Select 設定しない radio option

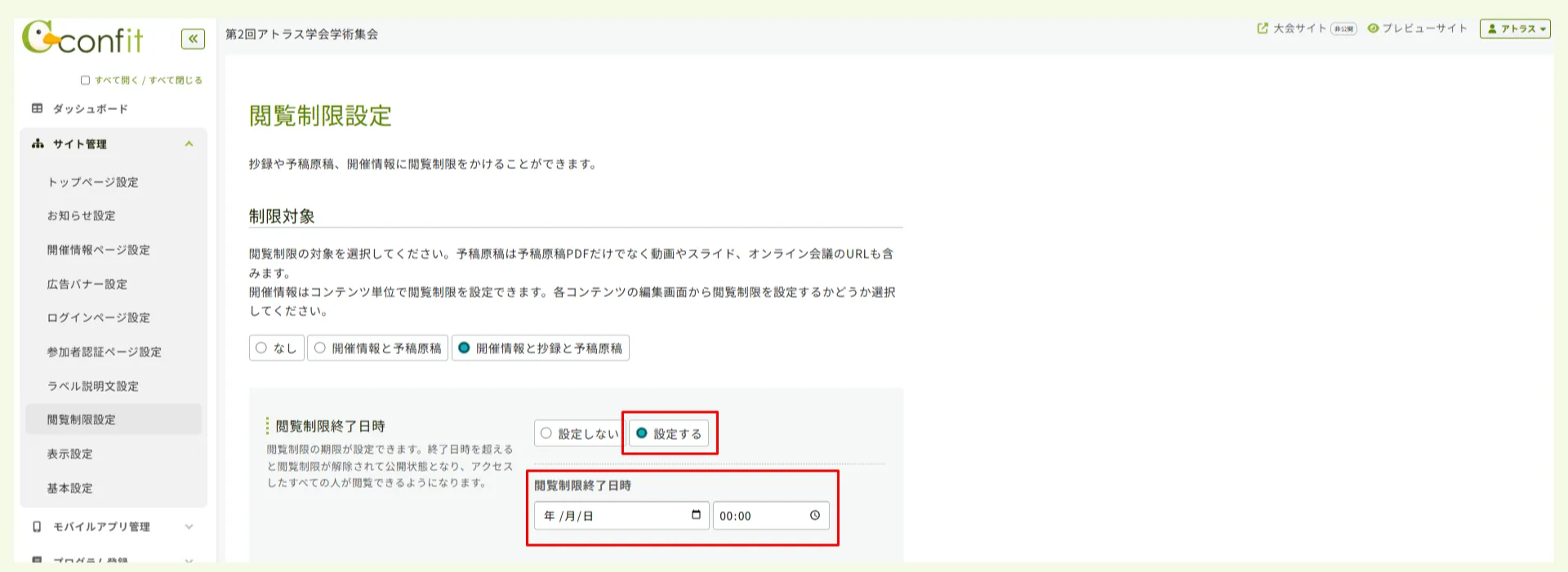tap(580, 433)
